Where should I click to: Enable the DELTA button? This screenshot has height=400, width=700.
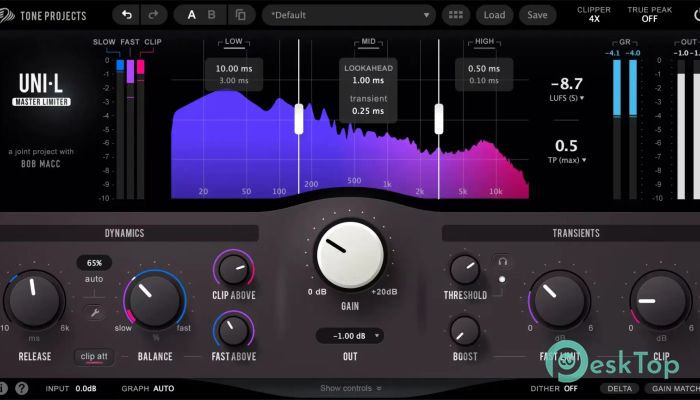click(x=619, y=388)
